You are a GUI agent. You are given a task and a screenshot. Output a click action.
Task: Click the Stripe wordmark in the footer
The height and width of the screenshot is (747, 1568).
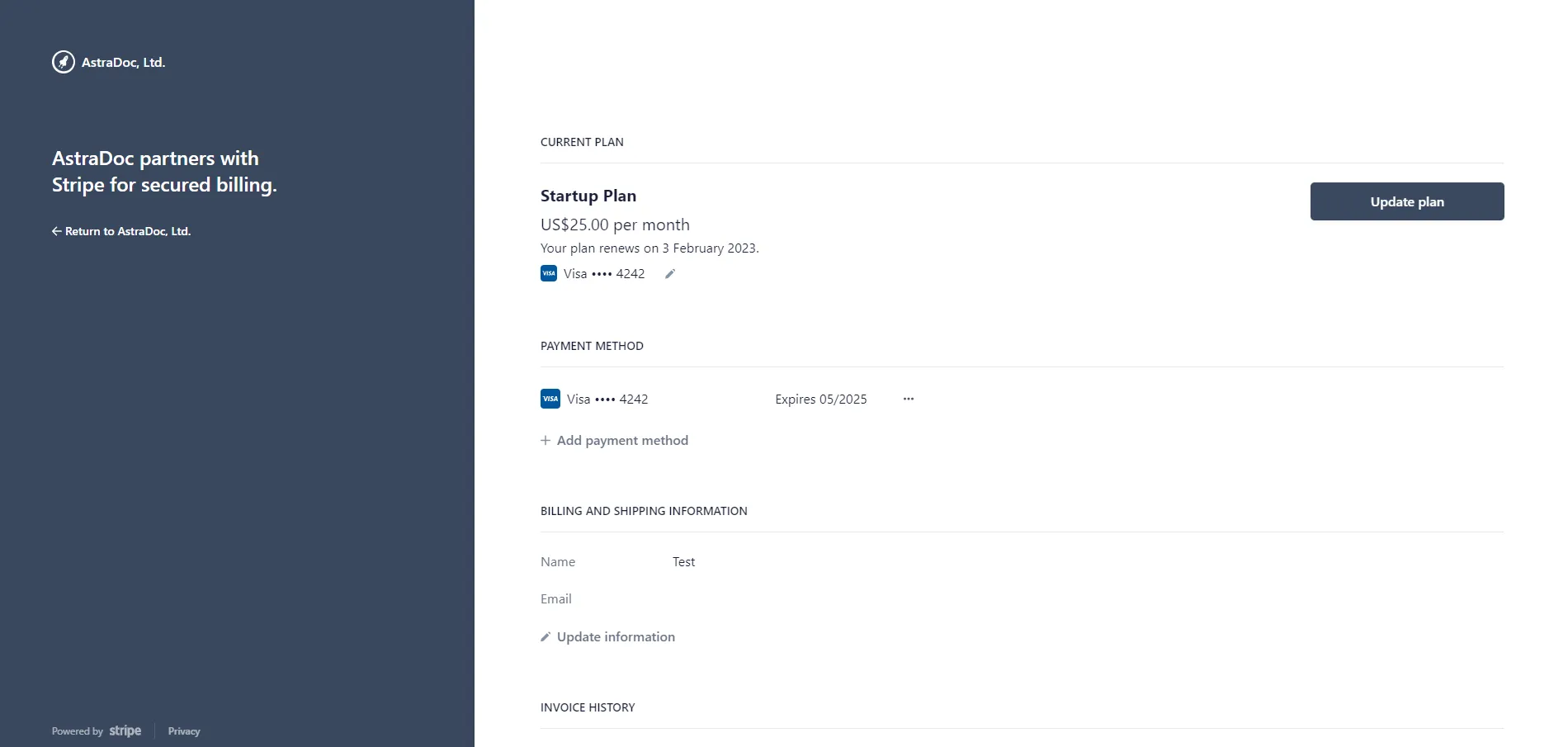tap(125, 730)
